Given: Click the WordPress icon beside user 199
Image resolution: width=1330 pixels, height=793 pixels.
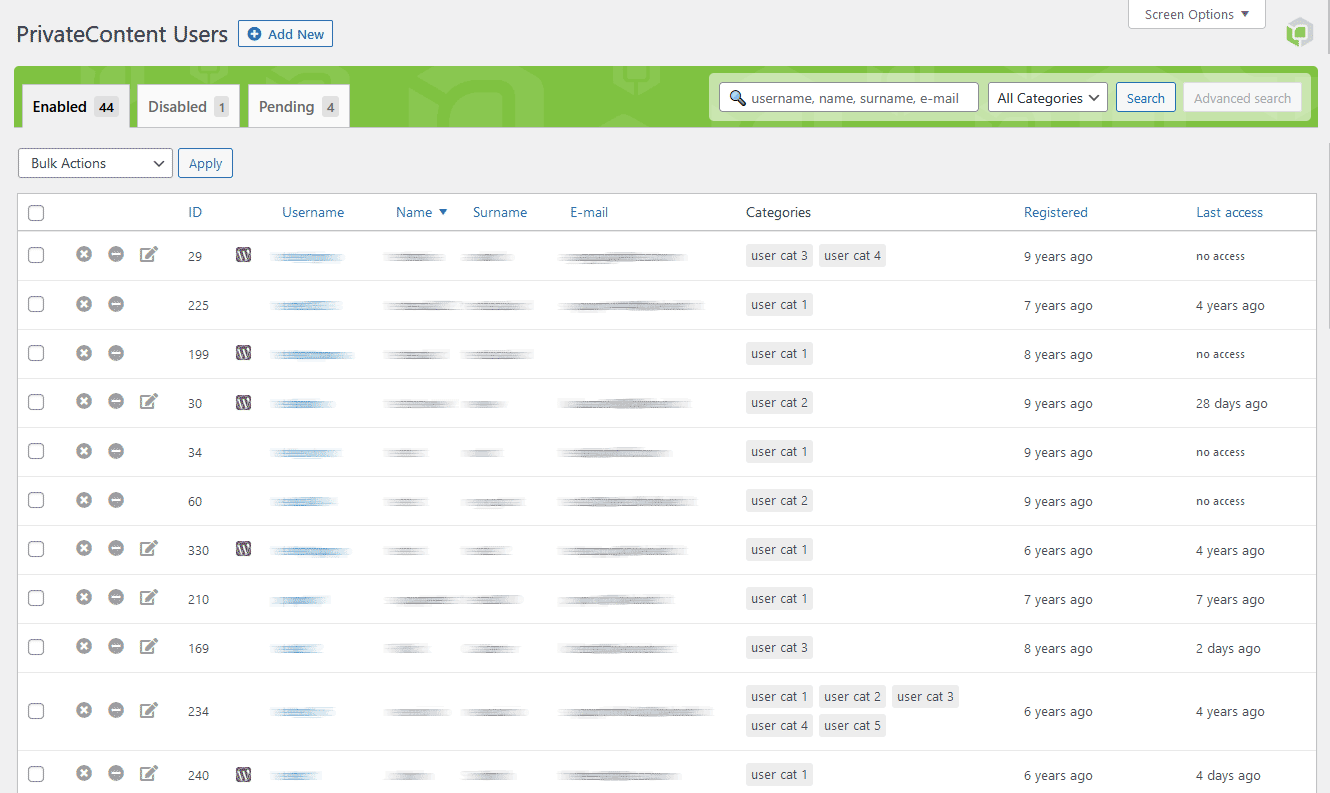Looking at the screenshot, I should 243,353.
